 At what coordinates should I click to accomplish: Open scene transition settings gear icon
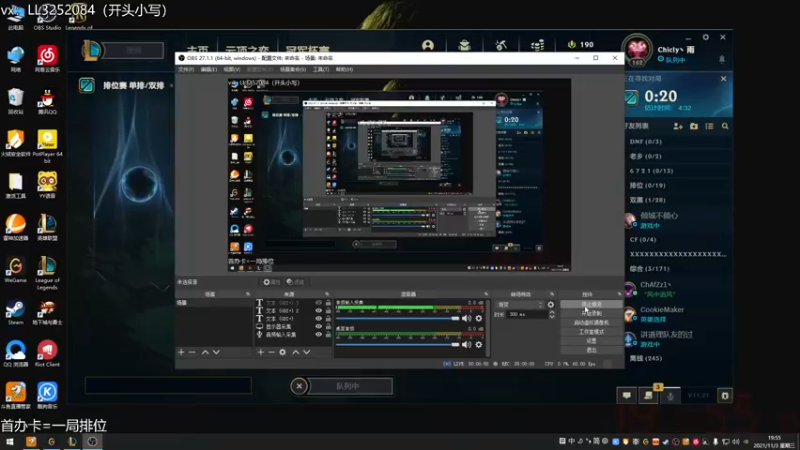click(x=551, y=305)
